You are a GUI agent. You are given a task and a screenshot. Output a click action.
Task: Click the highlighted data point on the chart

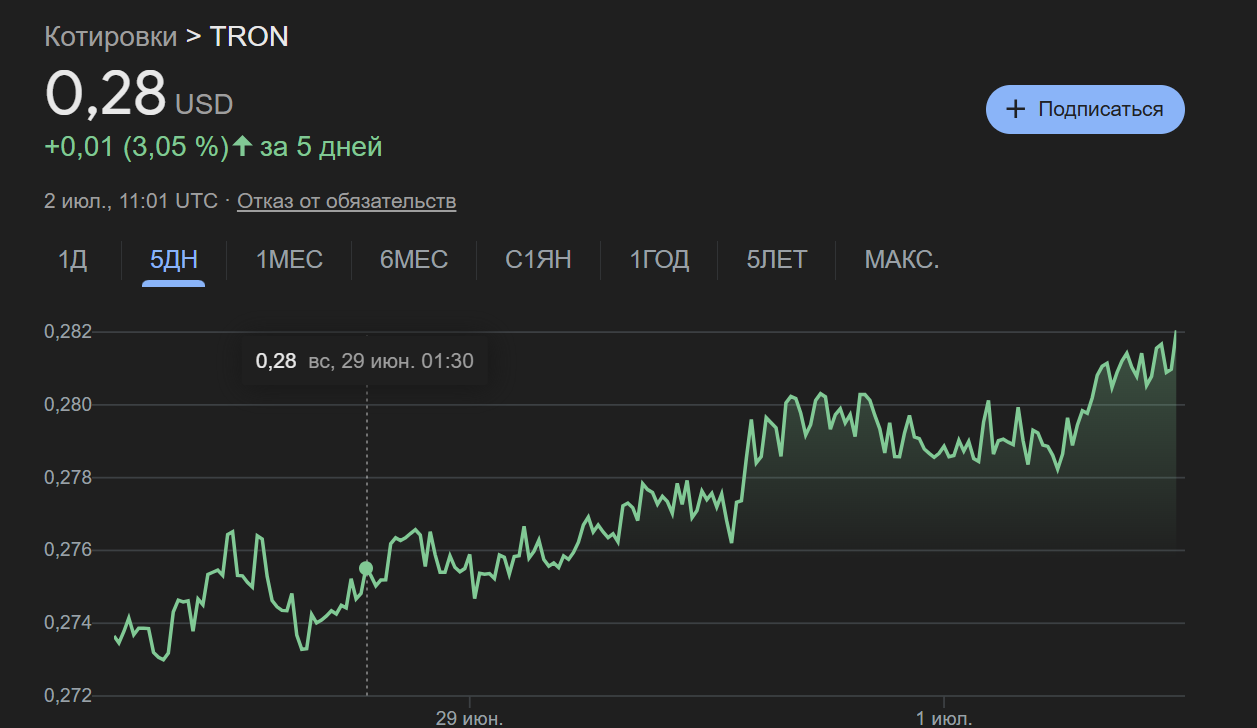[x=366, y=568]
